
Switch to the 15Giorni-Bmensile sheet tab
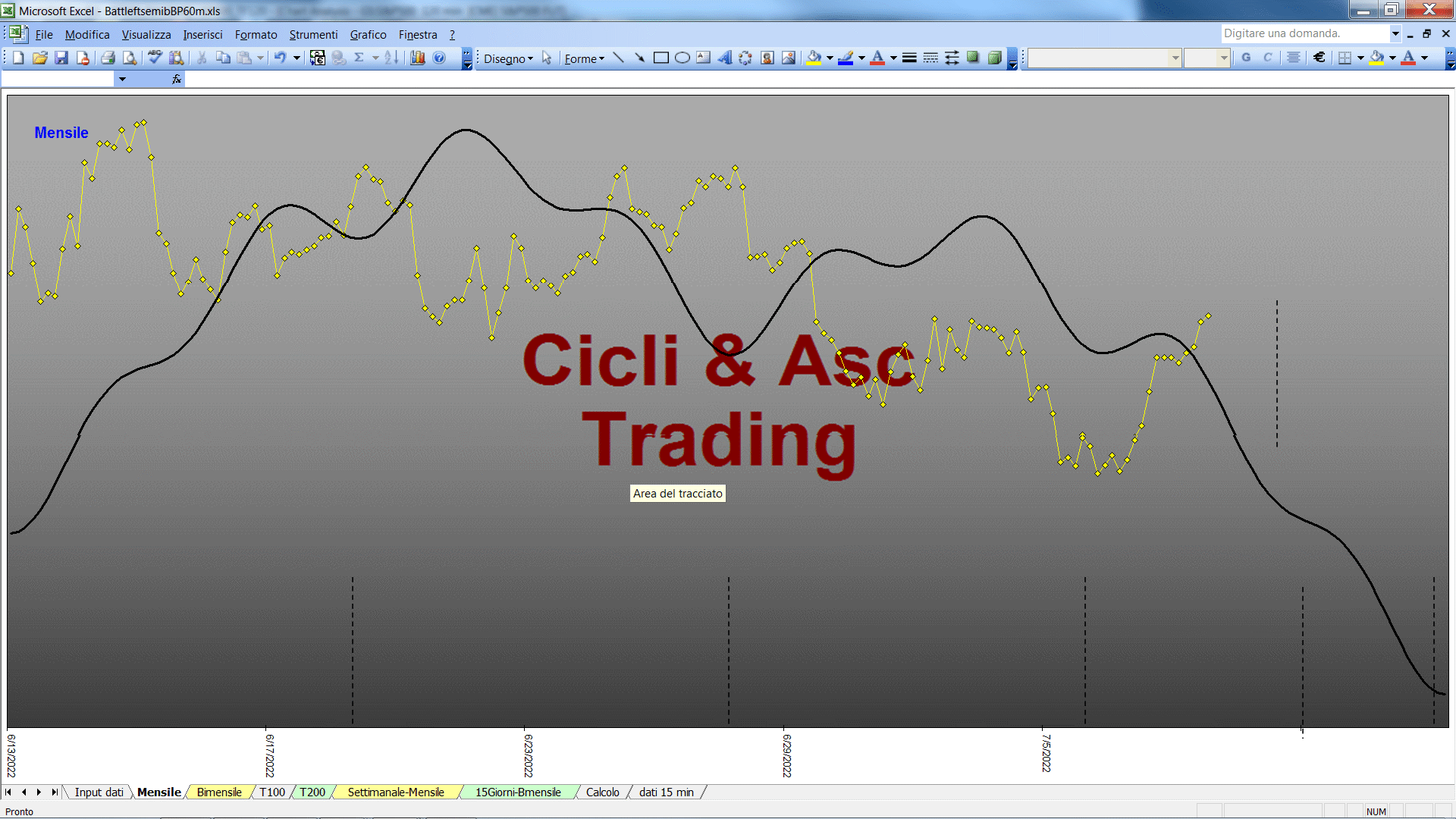(518, 792)
